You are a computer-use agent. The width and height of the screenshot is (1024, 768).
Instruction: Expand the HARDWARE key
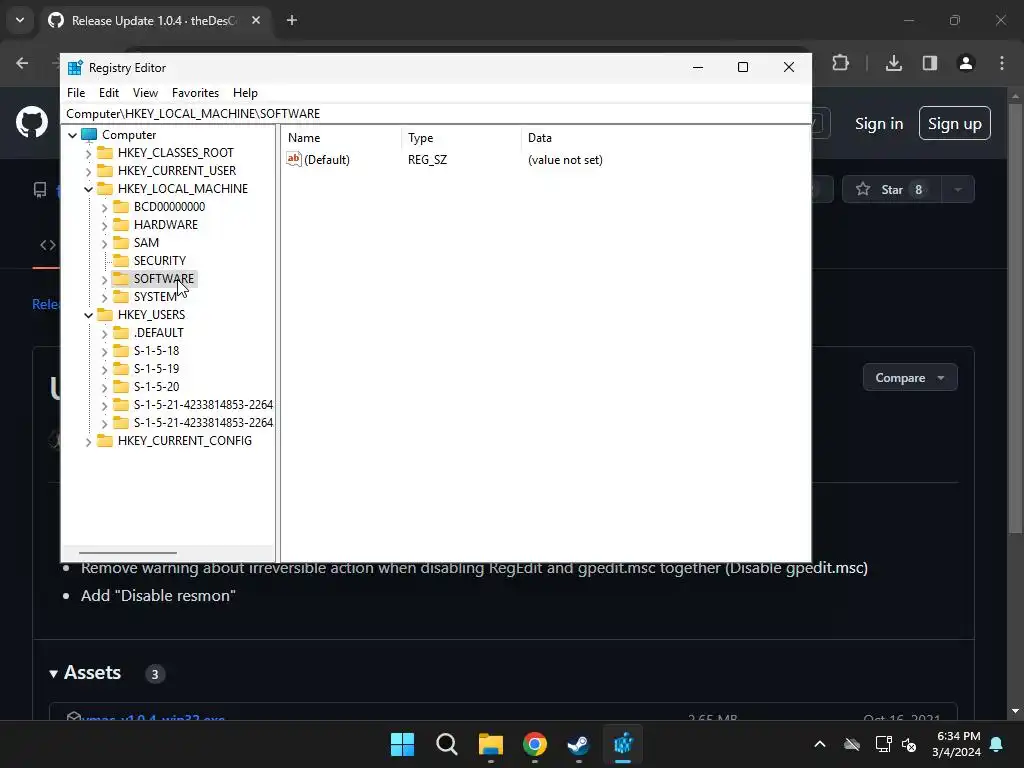click(104, 225)
